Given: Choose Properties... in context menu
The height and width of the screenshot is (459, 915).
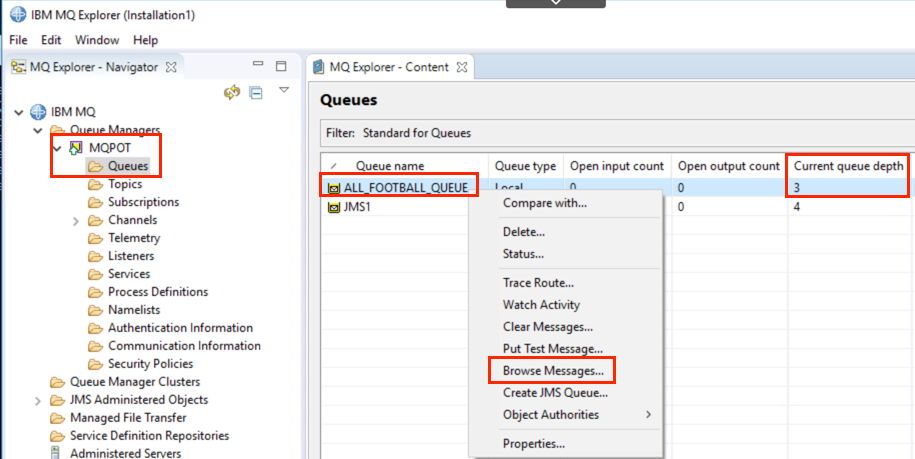Looking at the screenshot, I should [x=534, y=444].
